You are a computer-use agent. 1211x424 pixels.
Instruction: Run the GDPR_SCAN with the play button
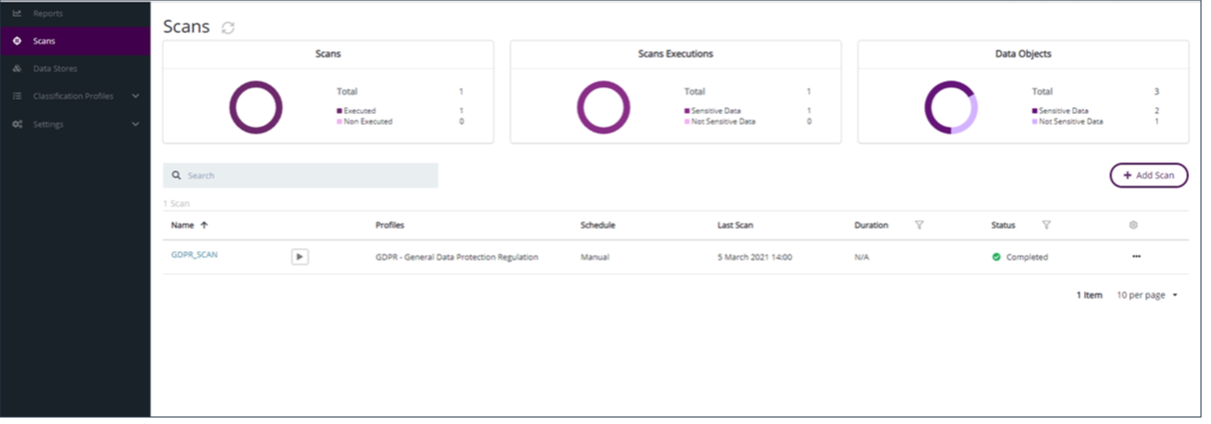coord(300,257)
